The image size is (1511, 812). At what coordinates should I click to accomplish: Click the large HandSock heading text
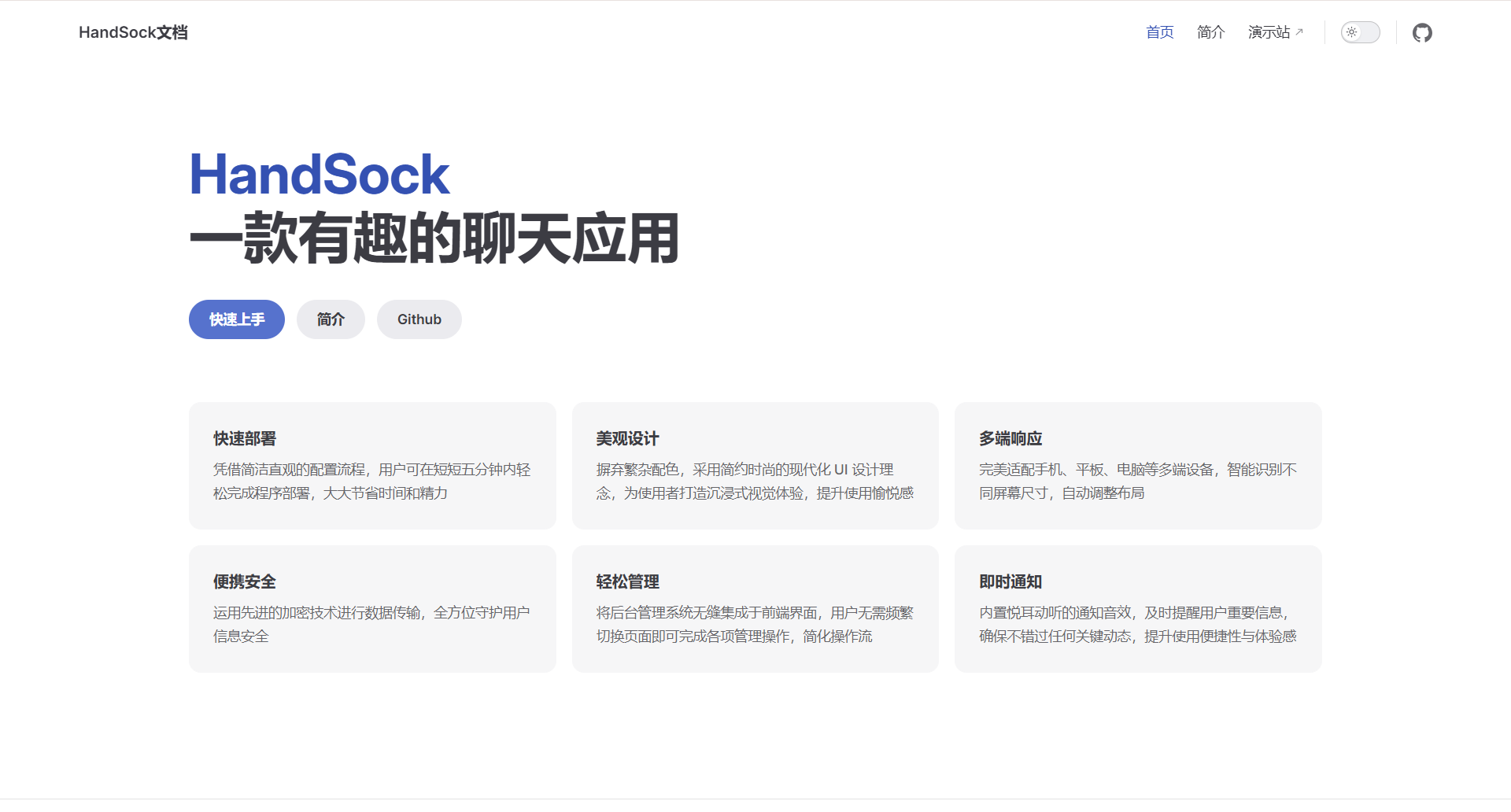coord(320,175)
